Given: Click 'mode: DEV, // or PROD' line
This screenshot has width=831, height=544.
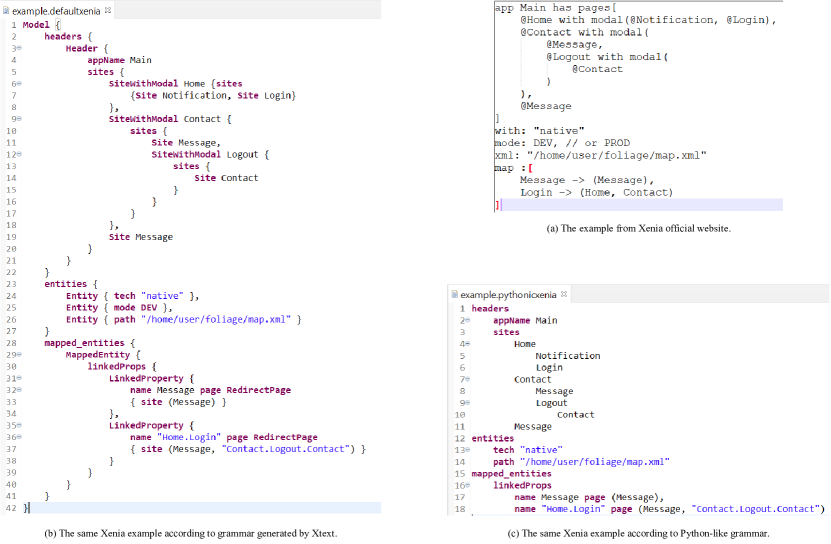Looking at the screenshot, I should click(562, 143).
